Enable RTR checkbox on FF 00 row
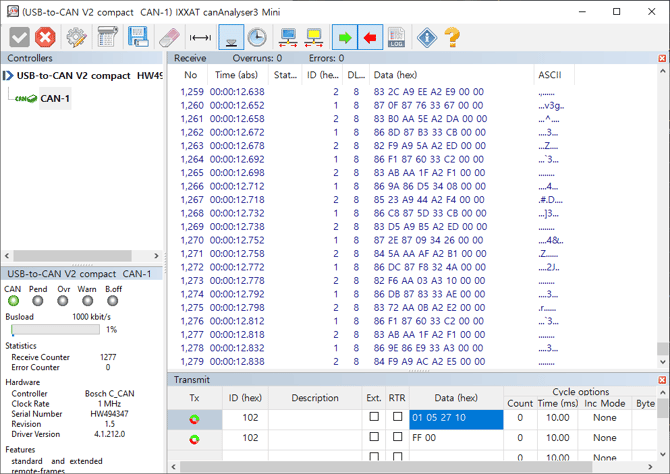The image size is (670, 474). tap(397, 437)
